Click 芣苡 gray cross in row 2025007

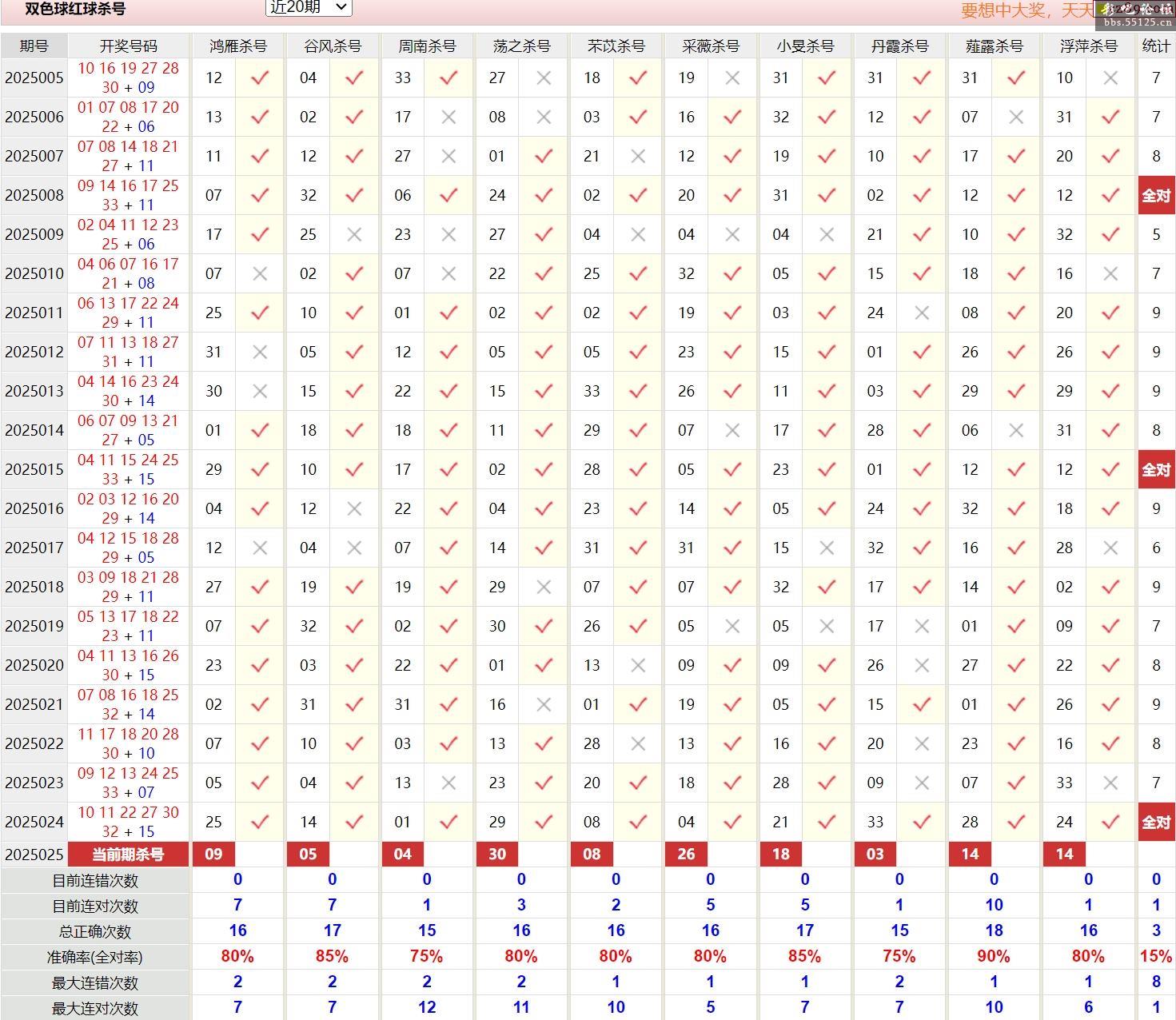638,156
